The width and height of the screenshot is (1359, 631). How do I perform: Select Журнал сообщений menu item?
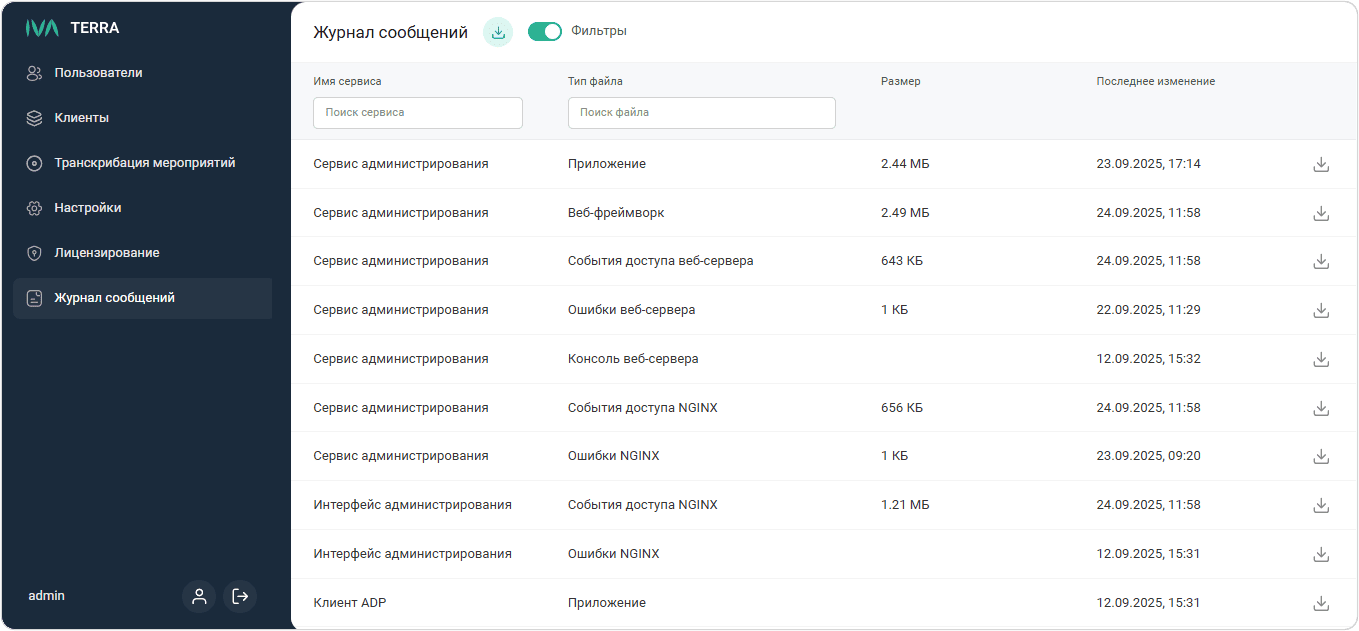click(x=114, y=298)
